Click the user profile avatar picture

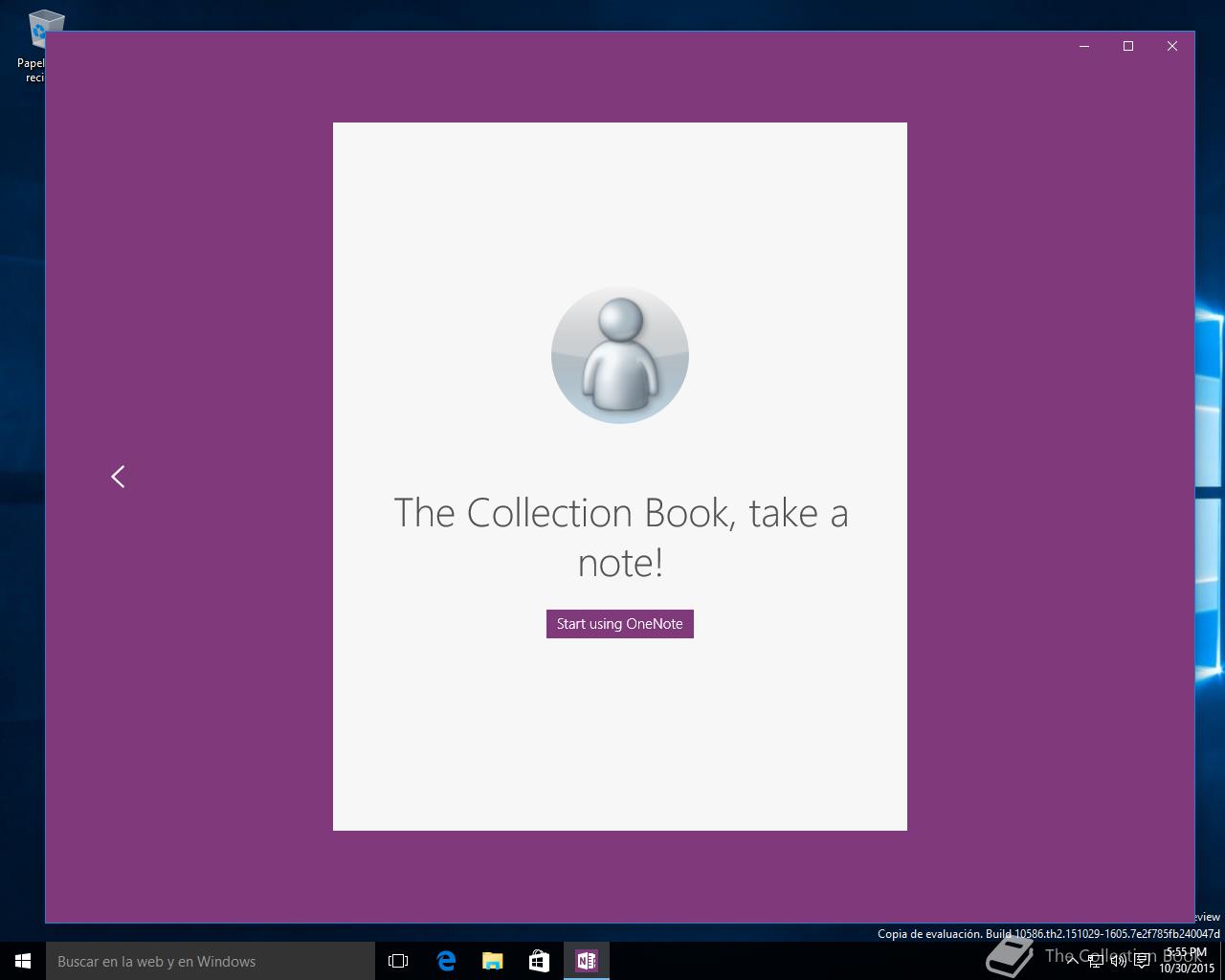pos(620,355)
